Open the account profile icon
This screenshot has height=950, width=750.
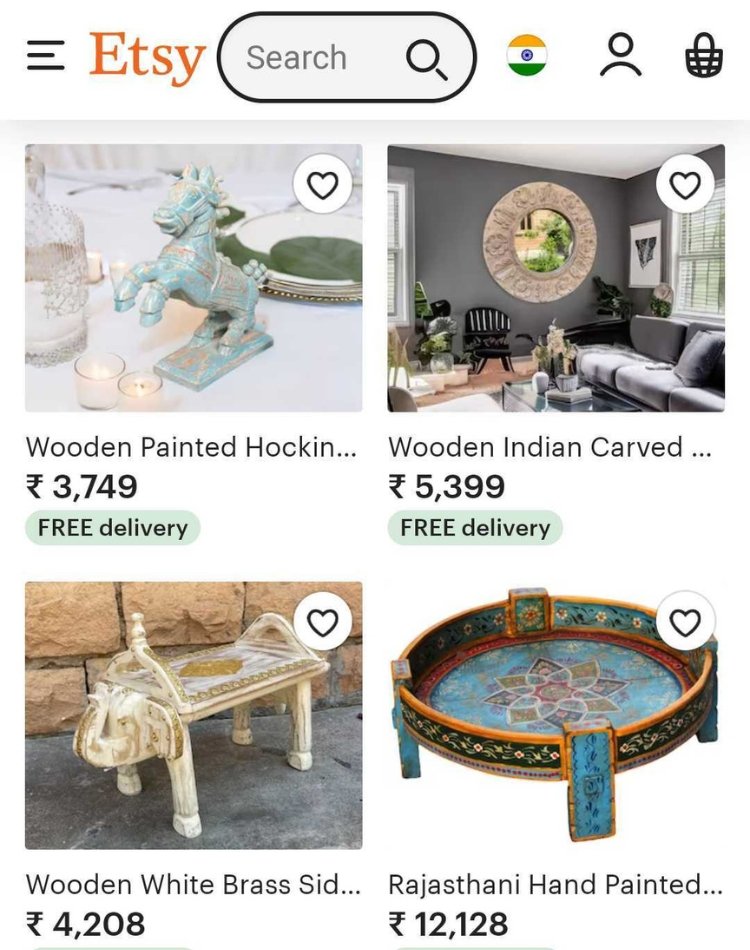(x=621, y=55)
